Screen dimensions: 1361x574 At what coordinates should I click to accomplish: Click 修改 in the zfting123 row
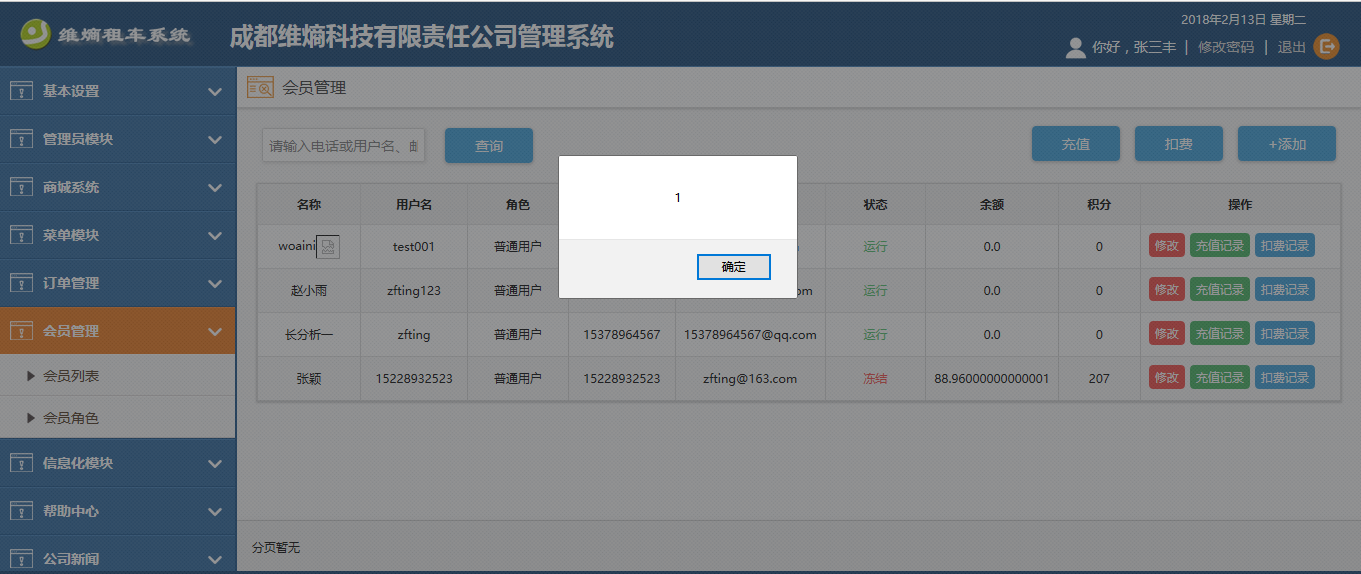(x=1167, y=289)
